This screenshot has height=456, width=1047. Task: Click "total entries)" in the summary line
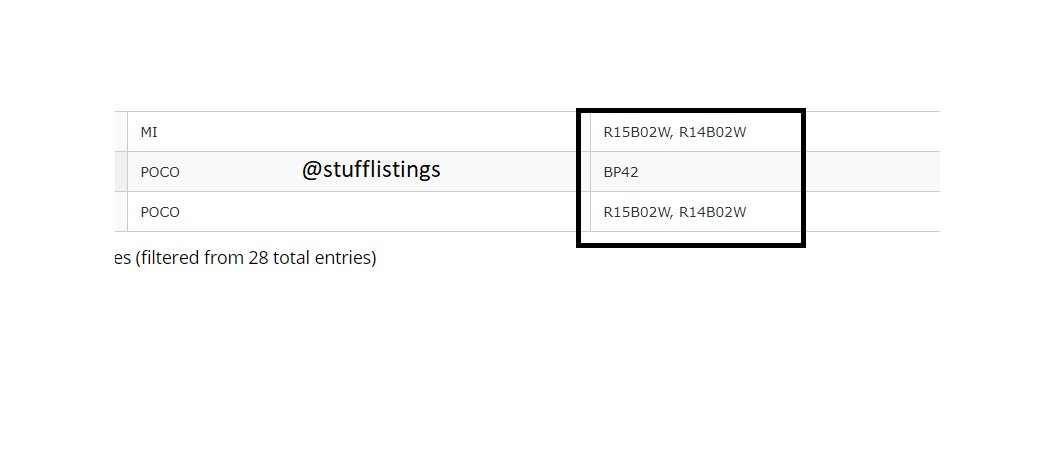coord(325,258)
